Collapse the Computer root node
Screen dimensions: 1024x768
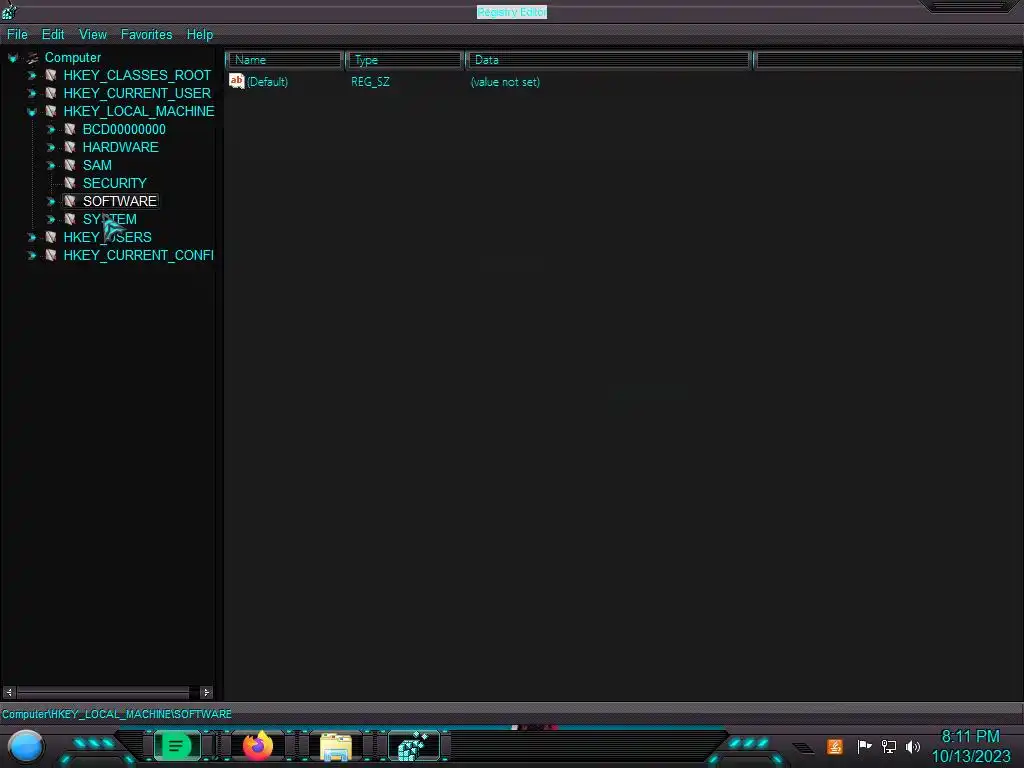[12, 58]
